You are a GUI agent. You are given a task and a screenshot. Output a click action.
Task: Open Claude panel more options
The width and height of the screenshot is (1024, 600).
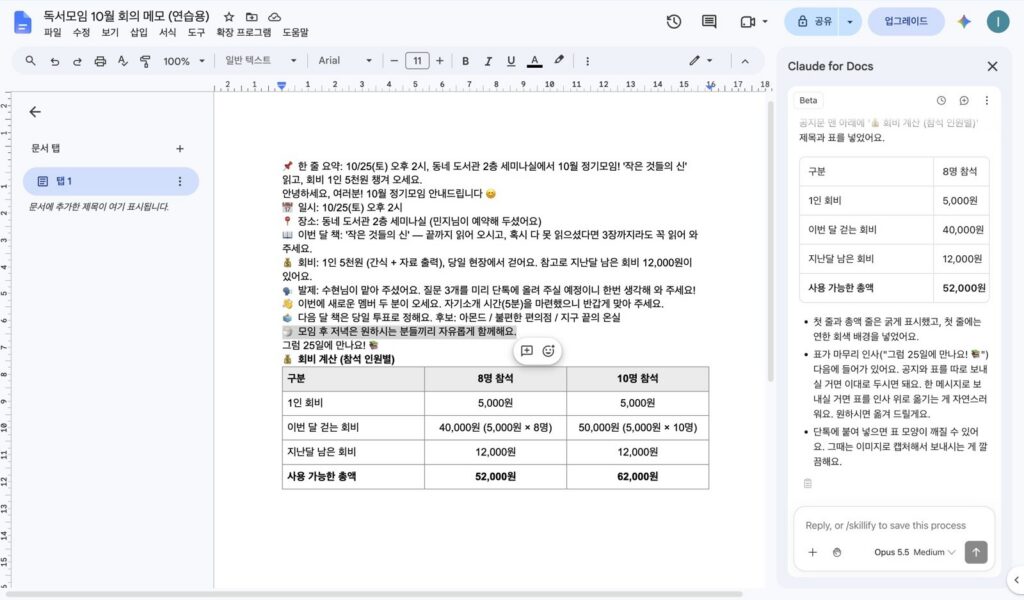986,101
